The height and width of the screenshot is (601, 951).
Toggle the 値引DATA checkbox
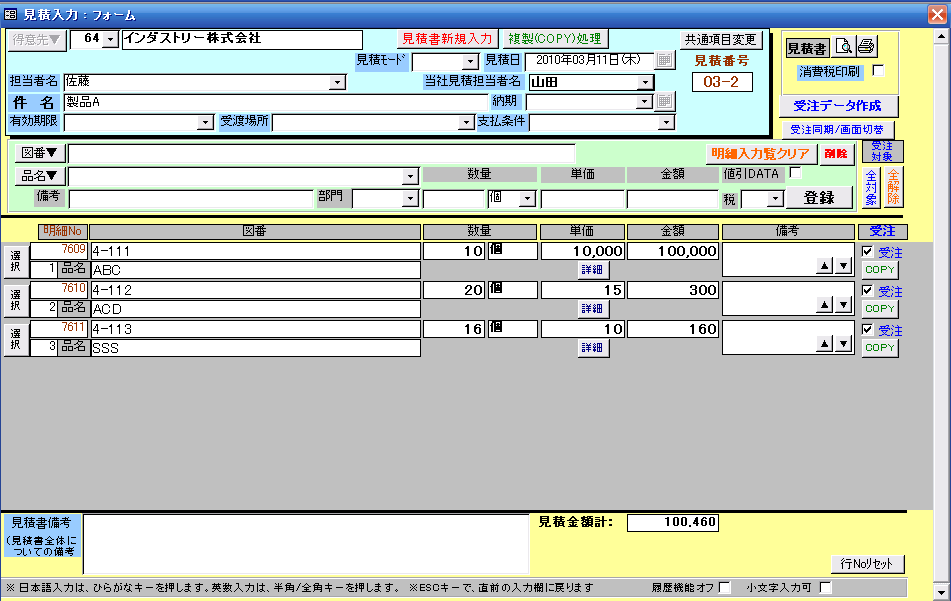pos(796,173)
